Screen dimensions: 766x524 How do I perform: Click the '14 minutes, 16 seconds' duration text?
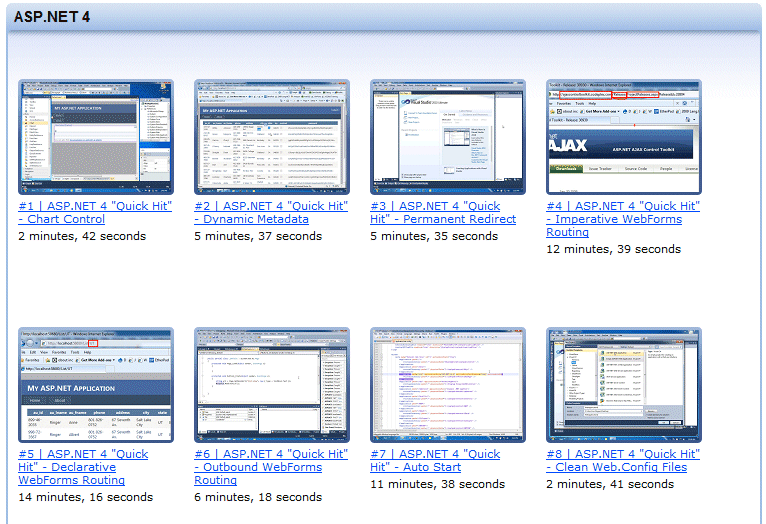point(85,497)
